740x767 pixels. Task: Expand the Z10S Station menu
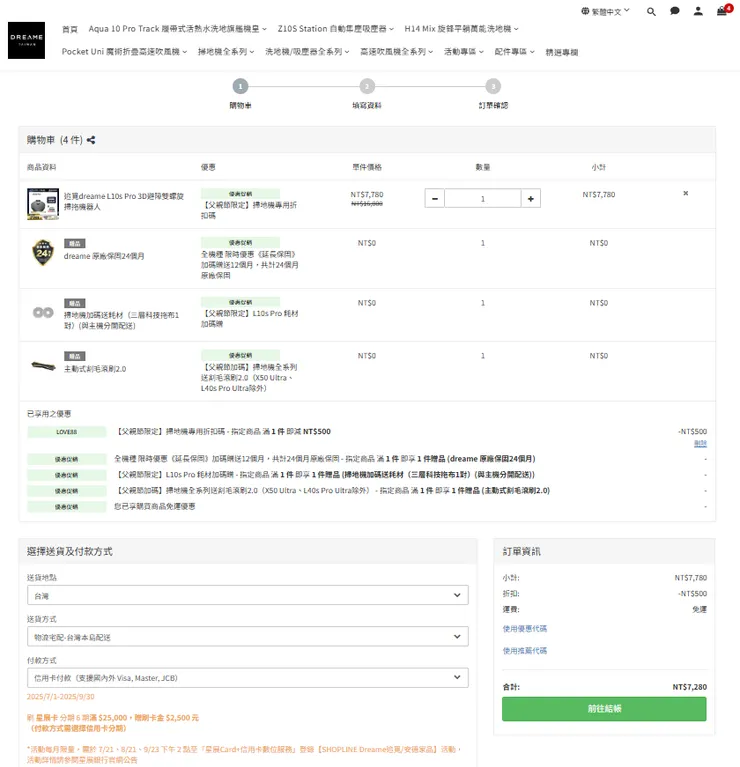click(x=336, y=29)
